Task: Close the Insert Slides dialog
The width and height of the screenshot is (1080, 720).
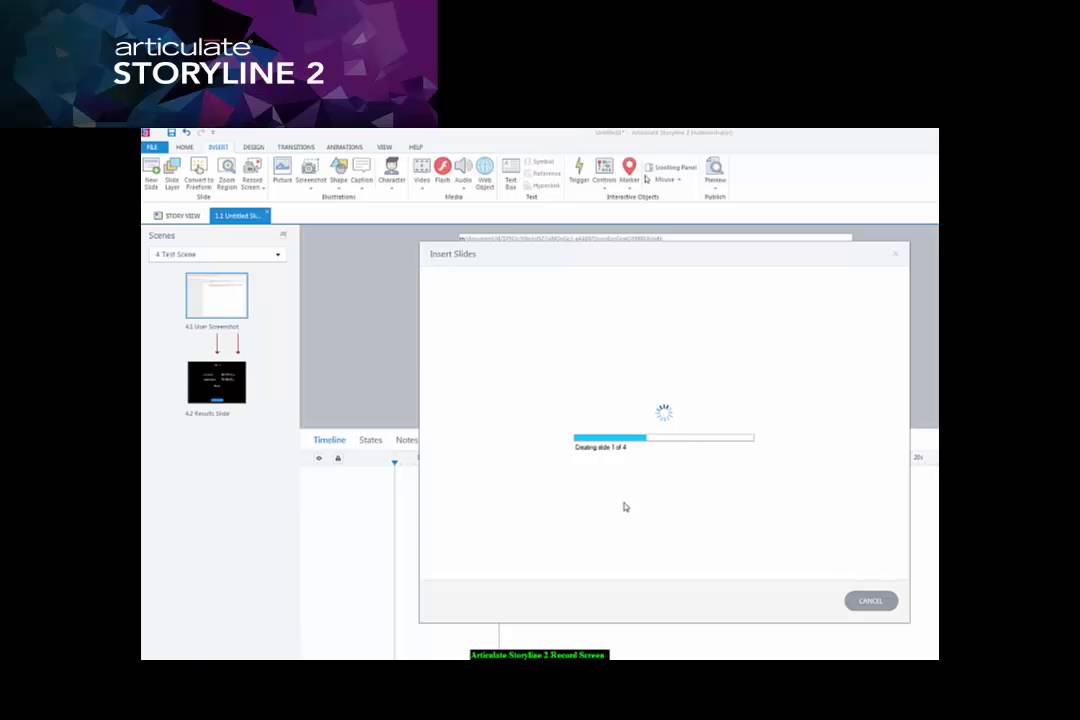Action: coord(895,254)
